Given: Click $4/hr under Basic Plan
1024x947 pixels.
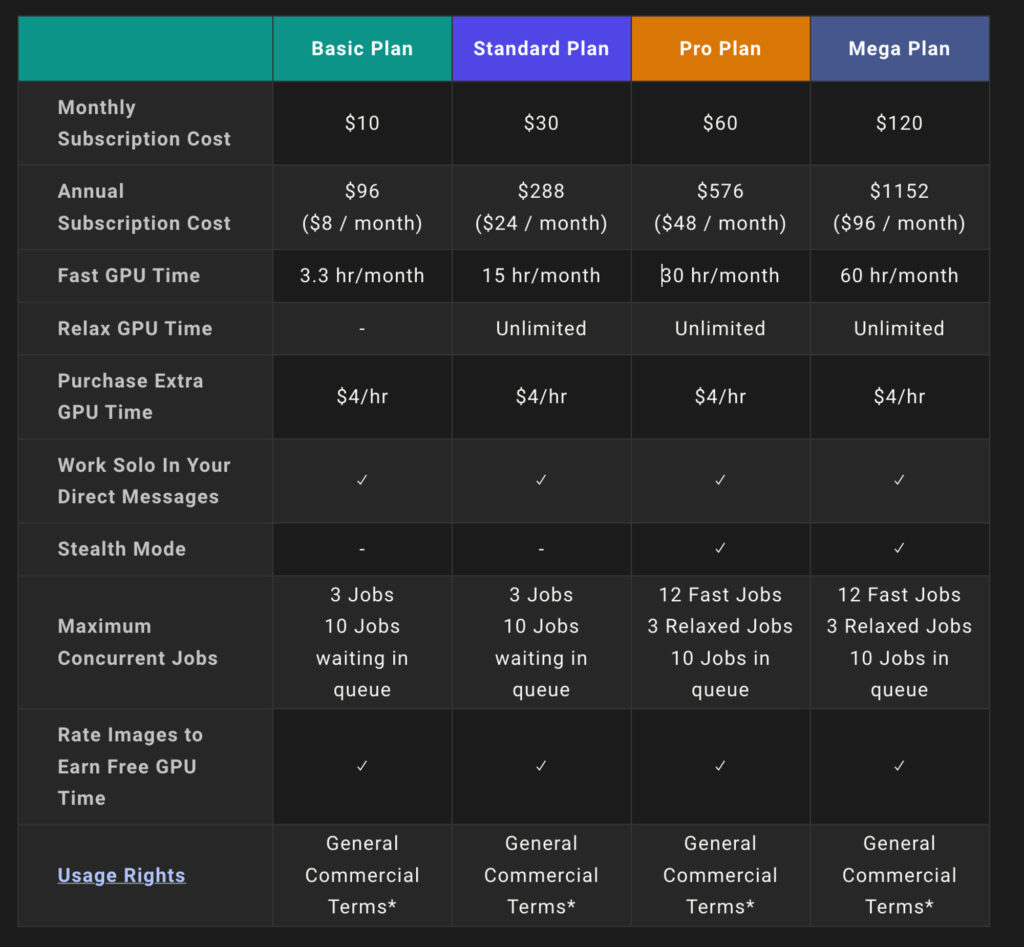Looking at the screenshot, I should (x=362, y=396).
